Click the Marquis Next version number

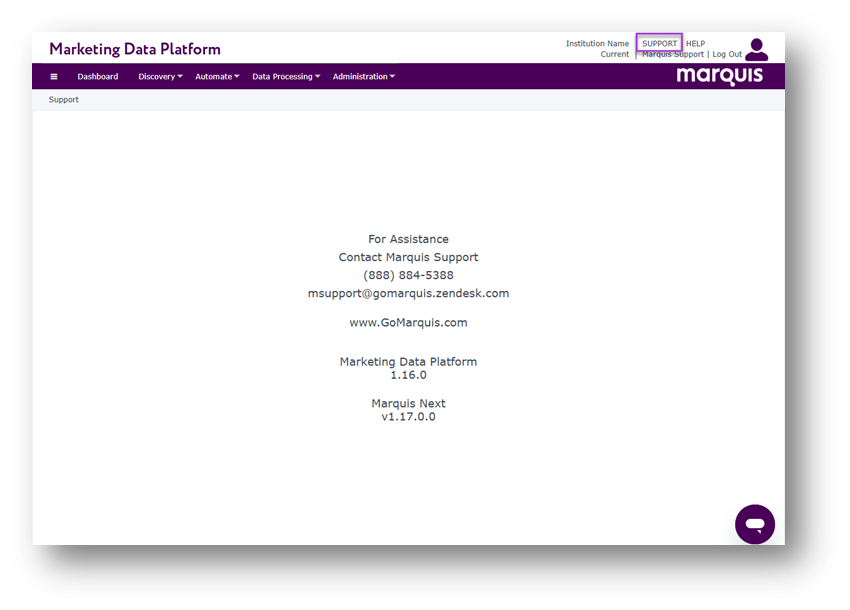pos(408,417)
